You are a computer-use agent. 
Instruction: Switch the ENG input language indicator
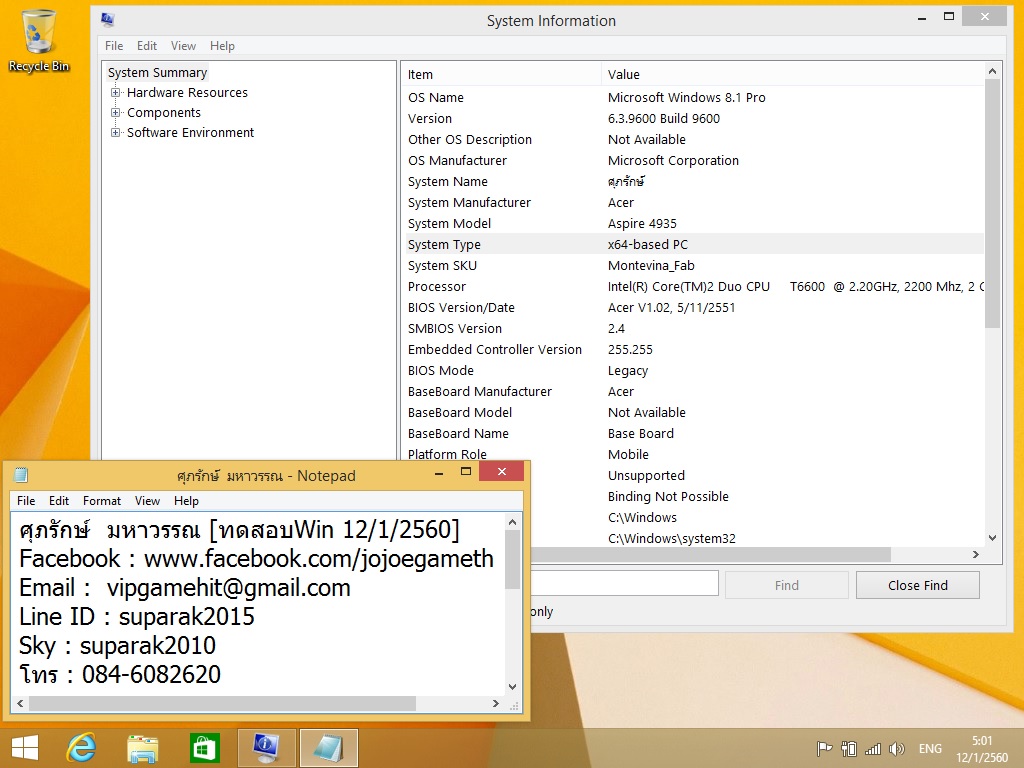click(x=930, y=749)
